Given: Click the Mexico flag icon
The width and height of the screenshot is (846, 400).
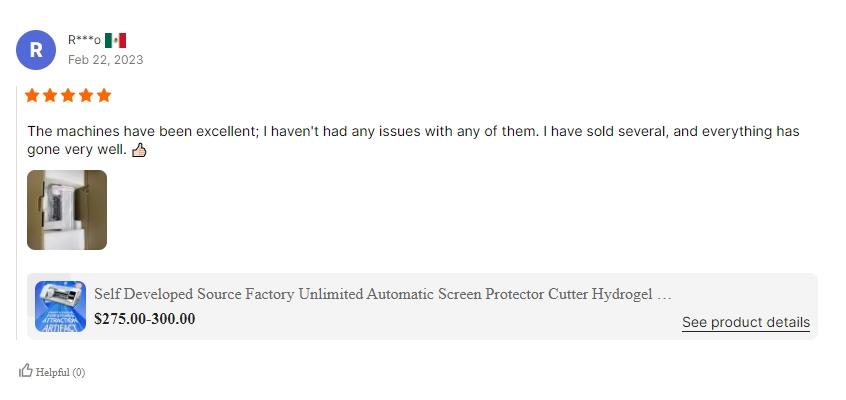Looking at the screenshot, I should pyautogui.click(x=115, y=40).
